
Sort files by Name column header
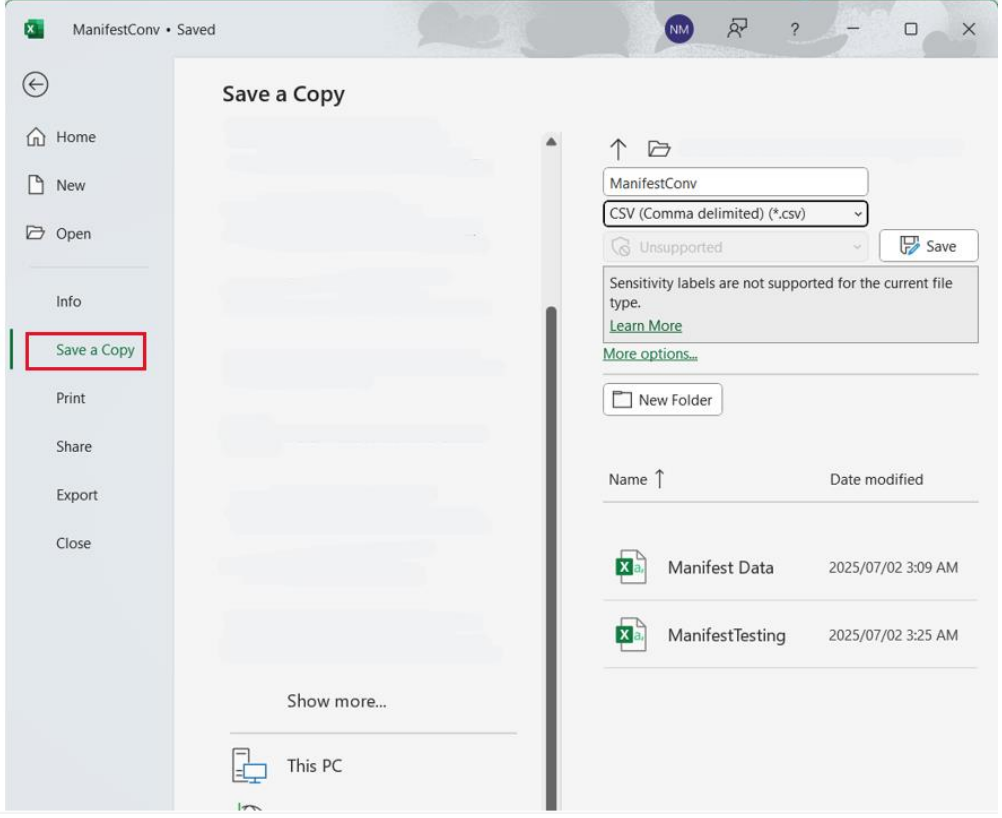tap(628, 480)
